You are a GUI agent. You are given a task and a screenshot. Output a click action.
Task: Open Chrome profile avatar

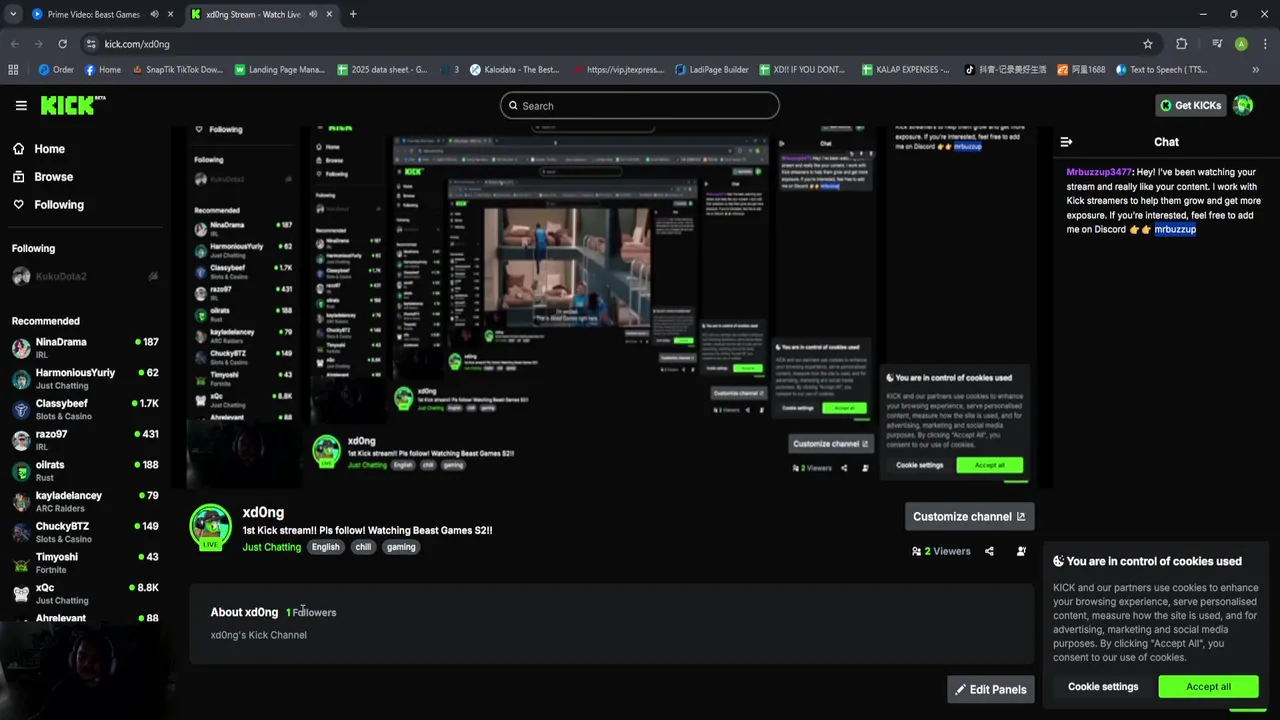[1241, 44]
